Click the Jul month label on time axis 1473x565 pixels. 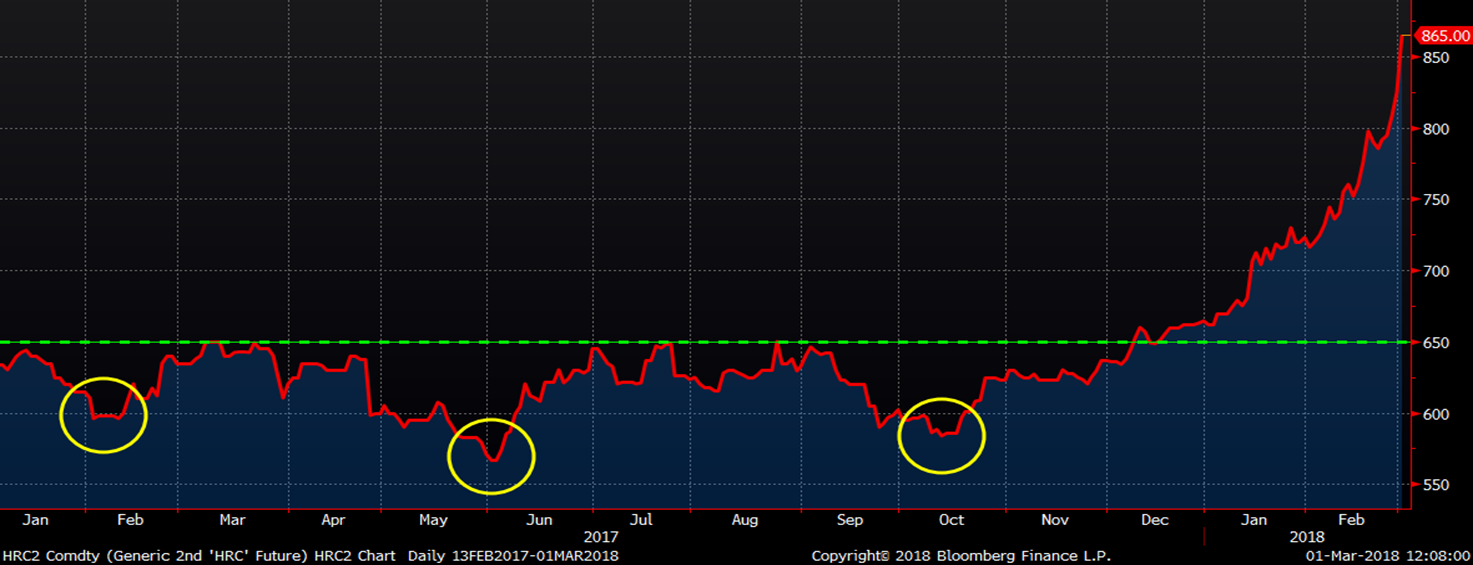click(641, 520)
